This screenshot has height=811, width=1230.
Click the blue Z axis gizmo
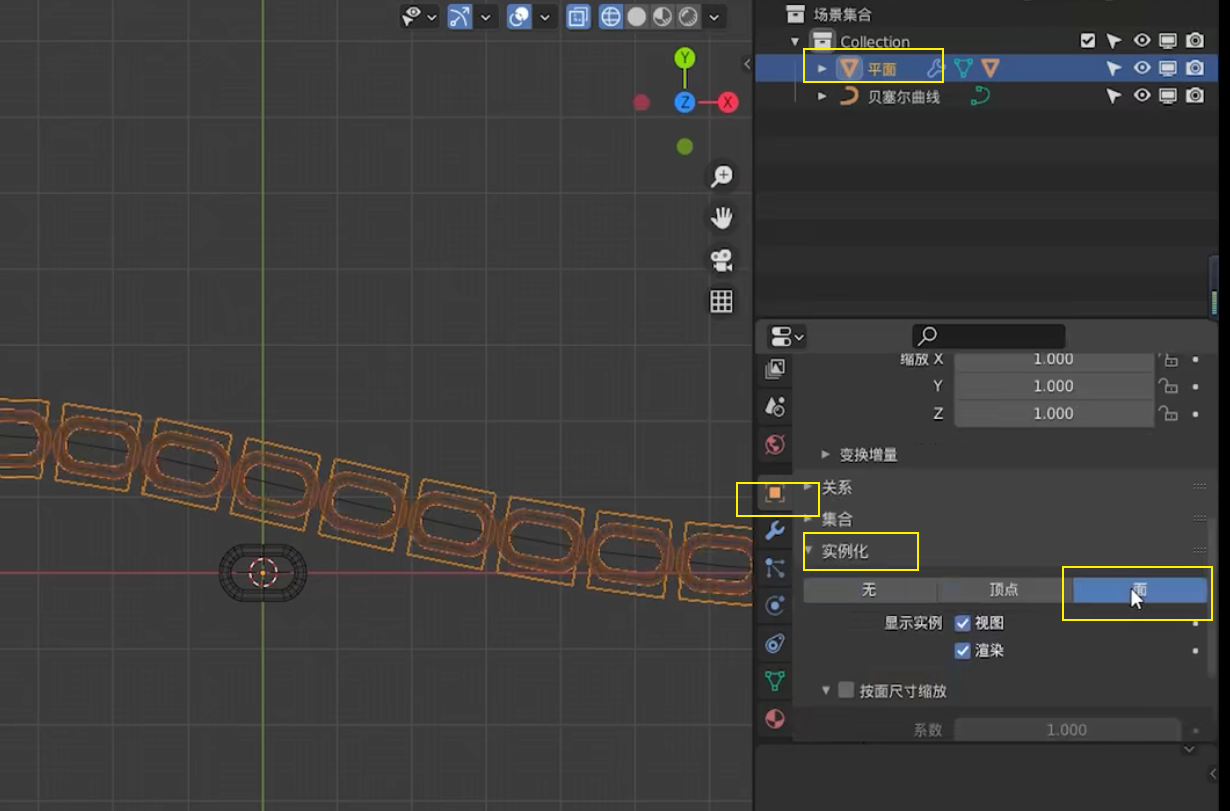point(685,102)
